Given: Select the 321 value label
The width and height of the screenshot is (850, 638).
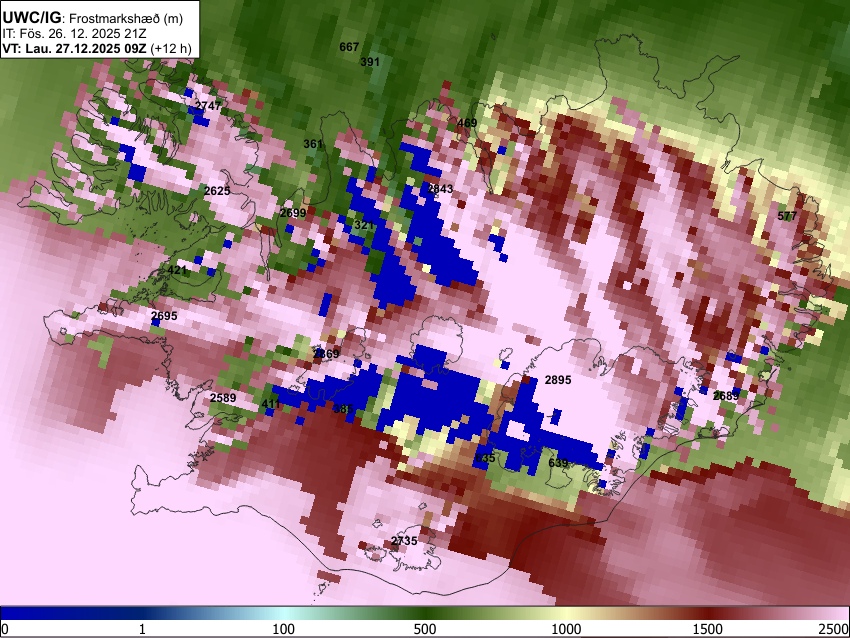Looking at the screenshot, I should tap(364, 225).
